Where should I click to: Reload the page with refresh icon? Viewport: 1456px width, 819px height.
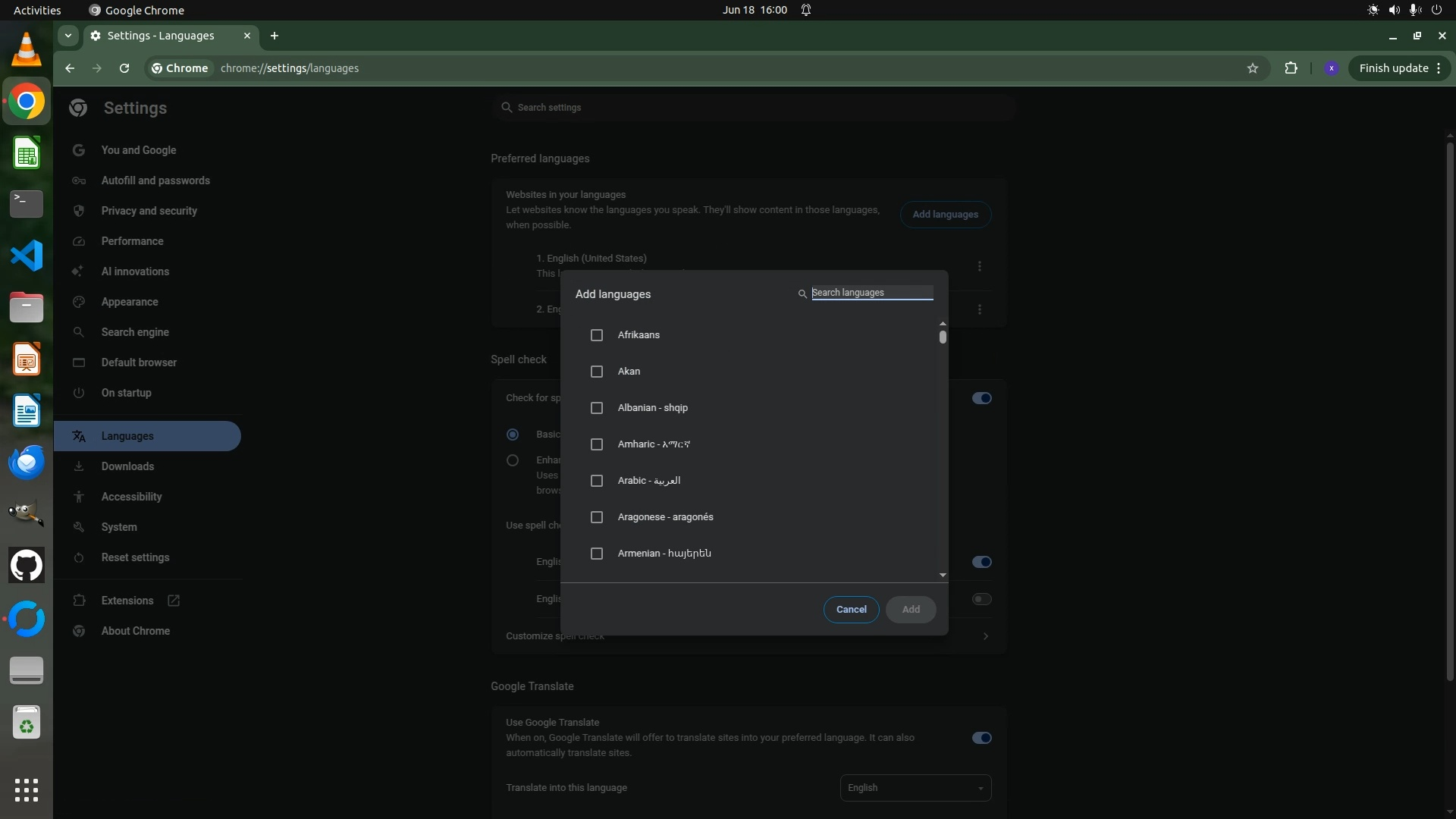tap(124, 68)
